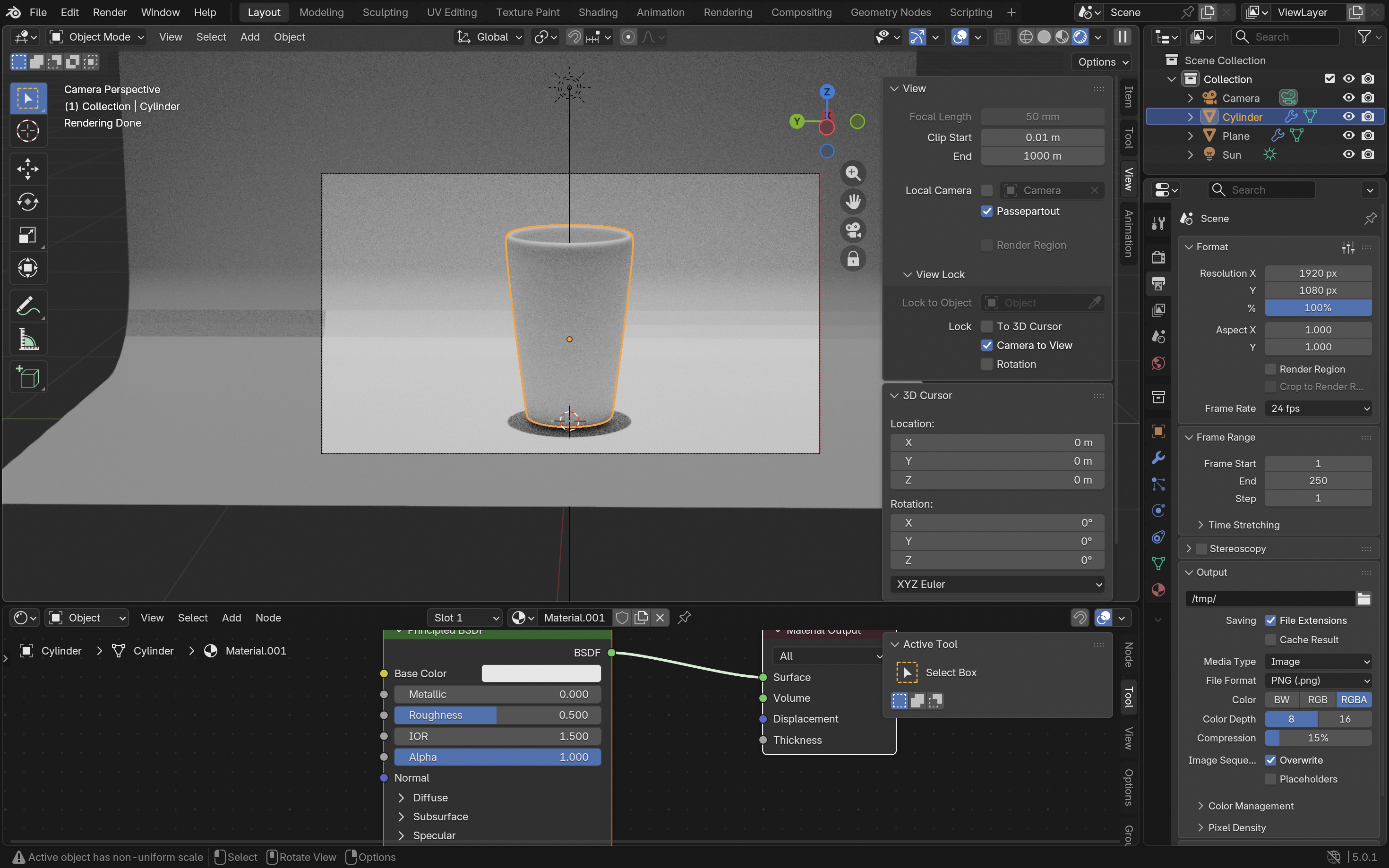Enable Lock To 3D Cursor checkbox
Screen dimensions: 1389x868
pos(986,326)
